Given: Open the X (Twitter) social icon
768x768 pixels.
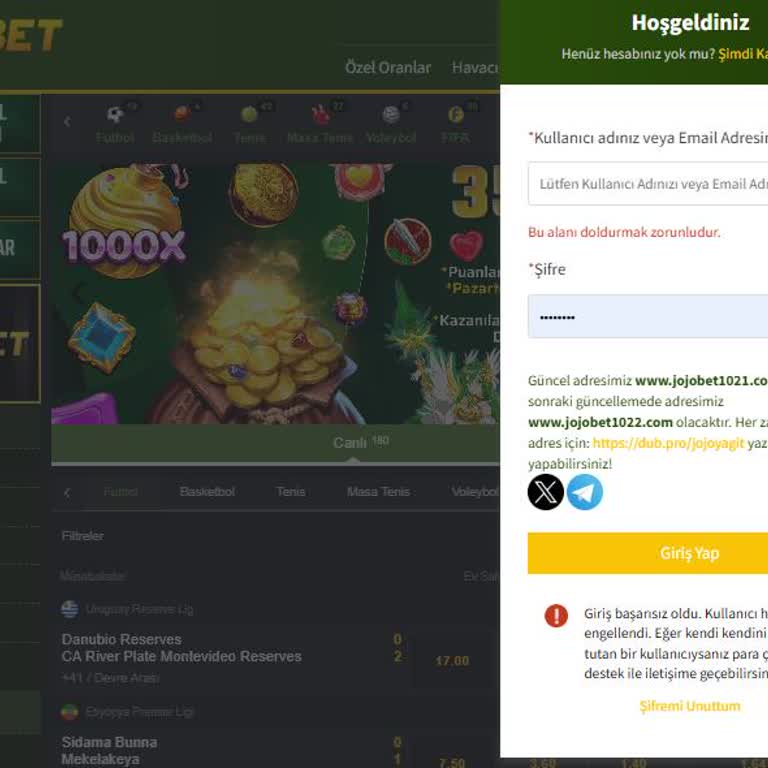Looking at the screenshot, I should point(545,492).
